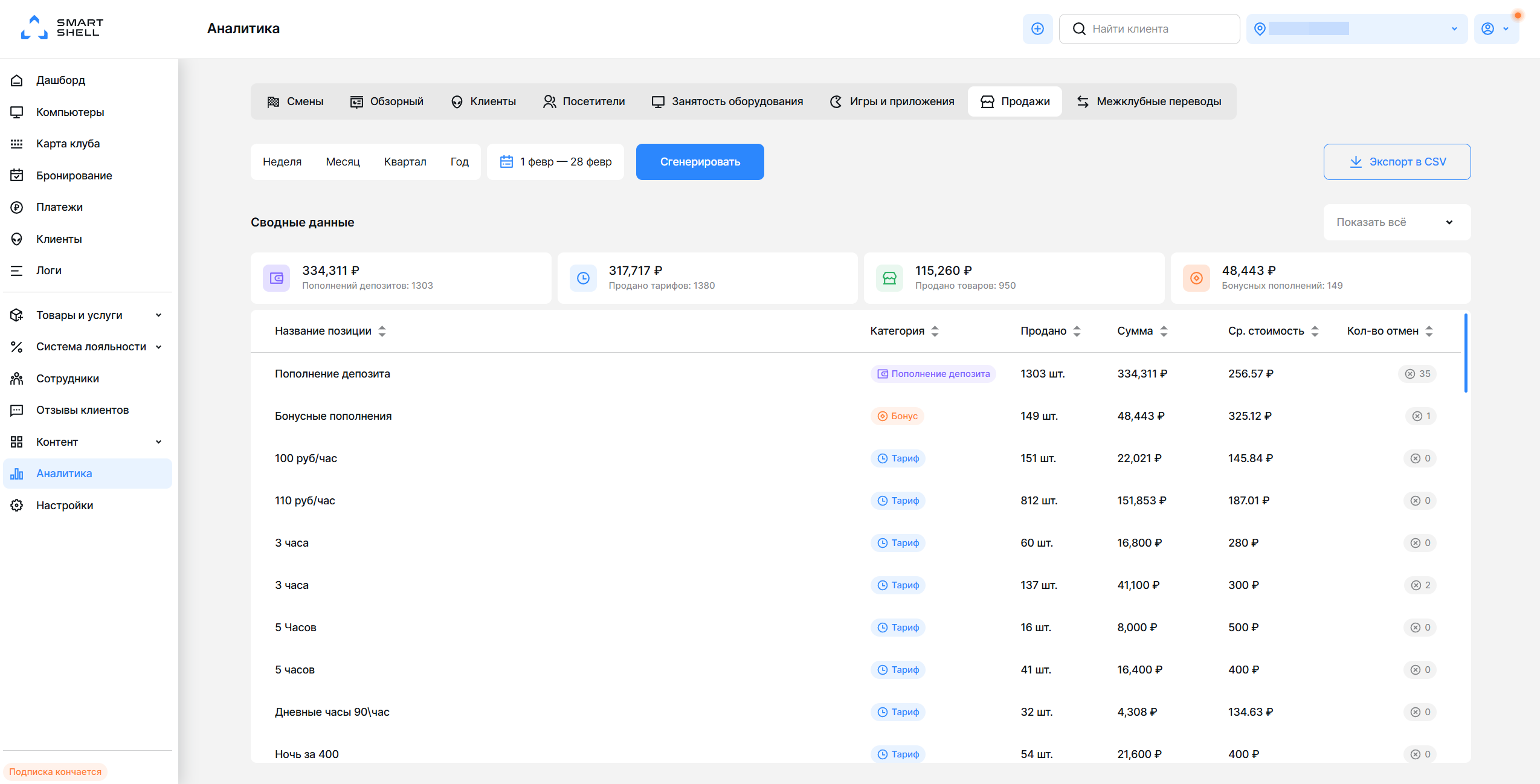Click the Отзывы клиентов chat icon
The image size is (1540, 784).
[17, 410]
